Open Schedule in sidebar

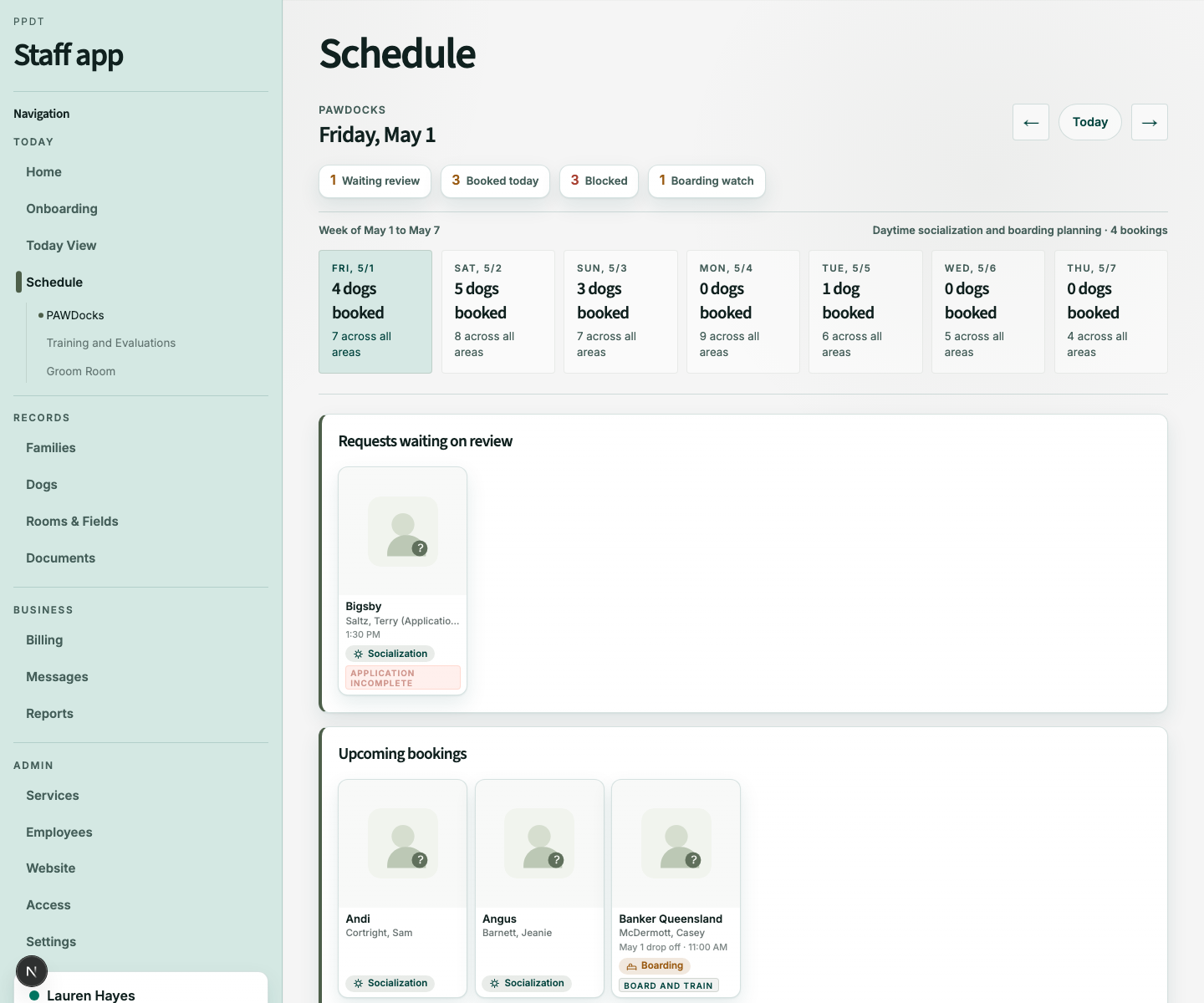(54, 283)
